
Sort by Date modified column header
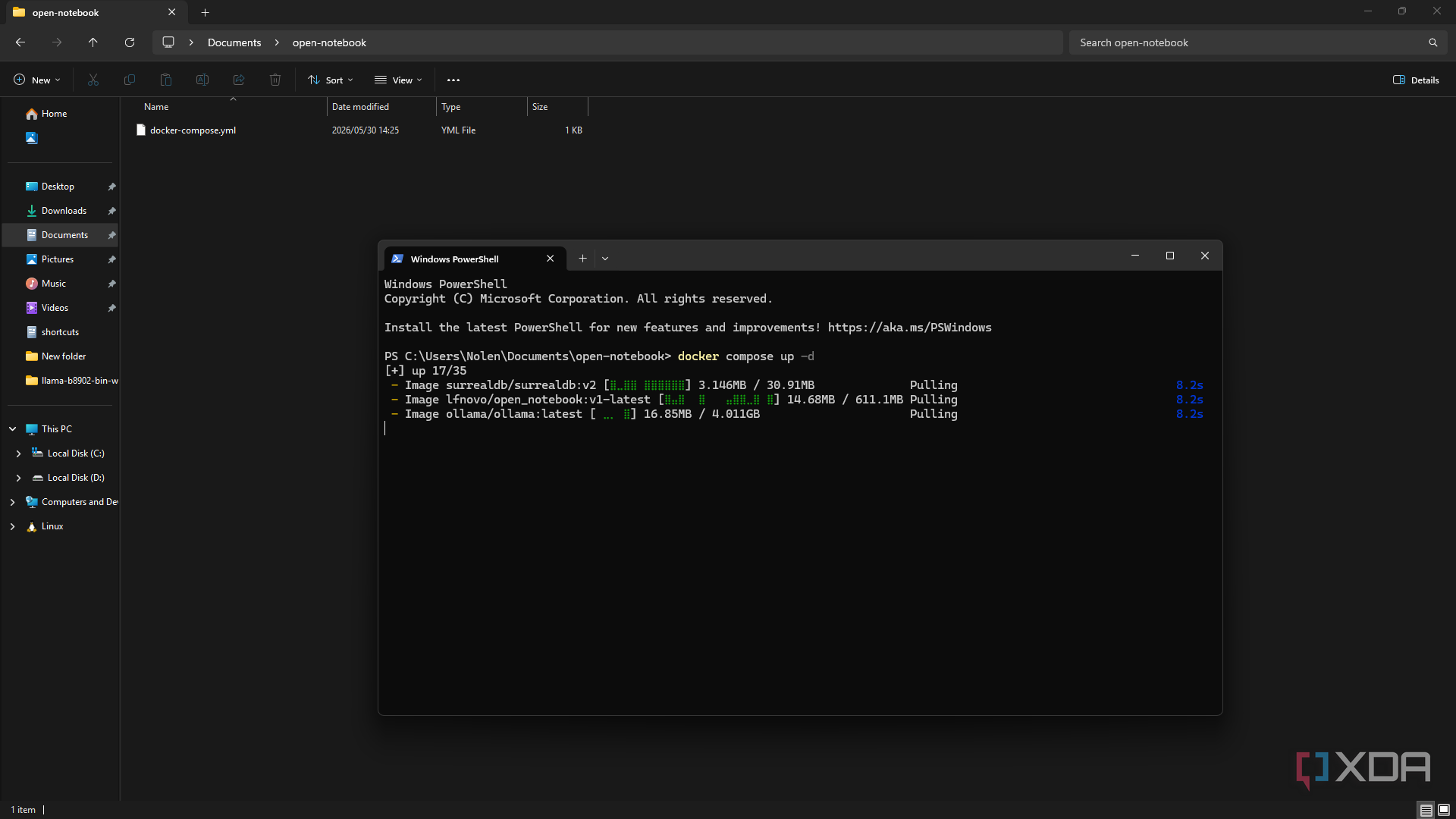(381, 107)
